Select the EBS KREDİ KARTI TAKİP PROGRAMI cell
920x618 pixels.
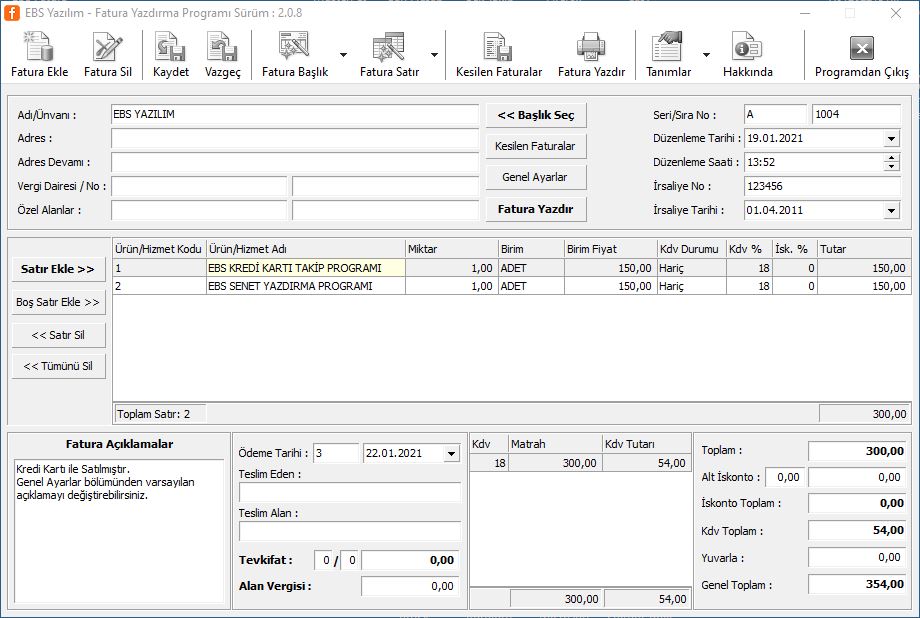coord(305,268)
